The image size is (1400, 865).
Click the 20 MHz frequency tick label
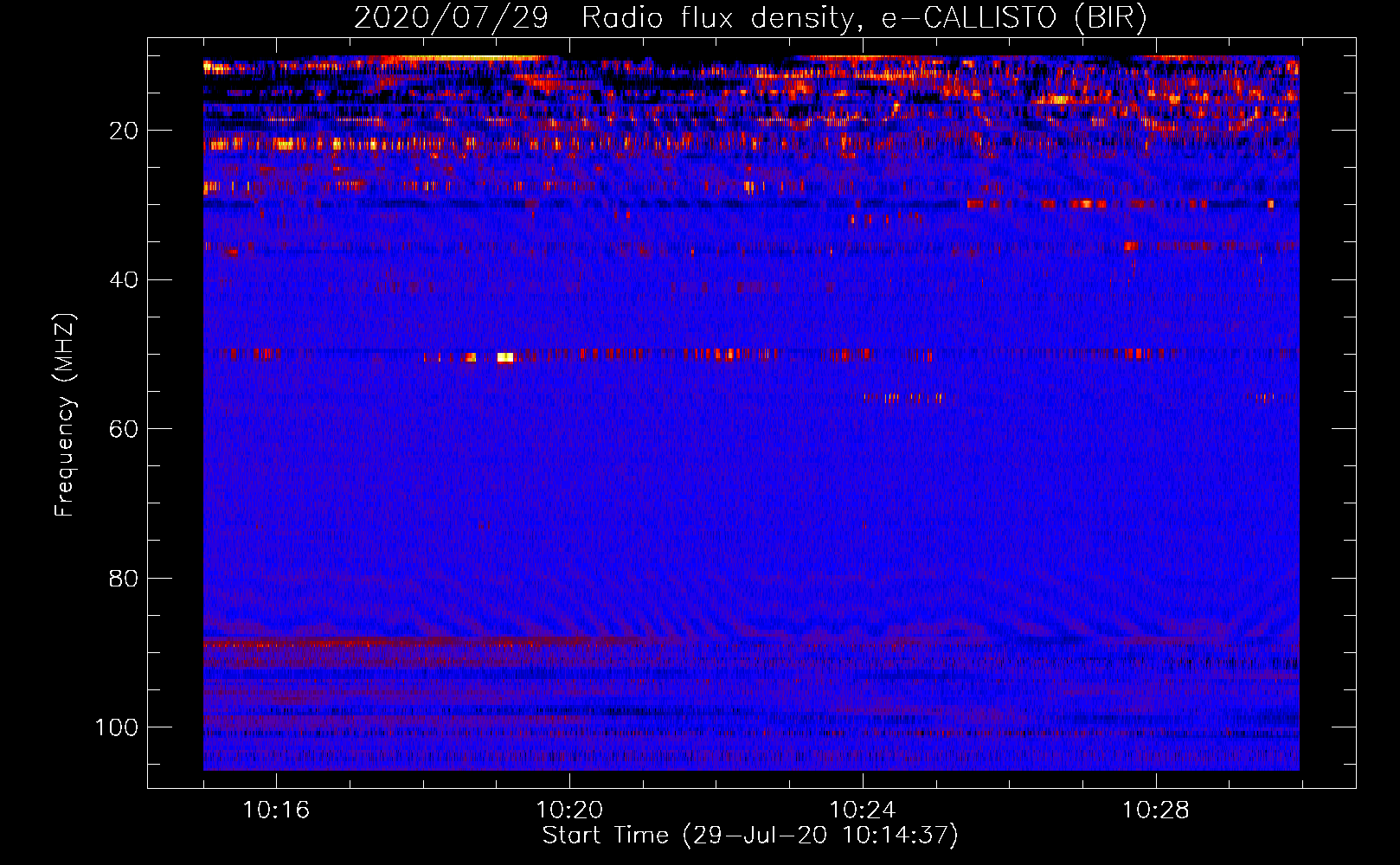click(124, 131)
